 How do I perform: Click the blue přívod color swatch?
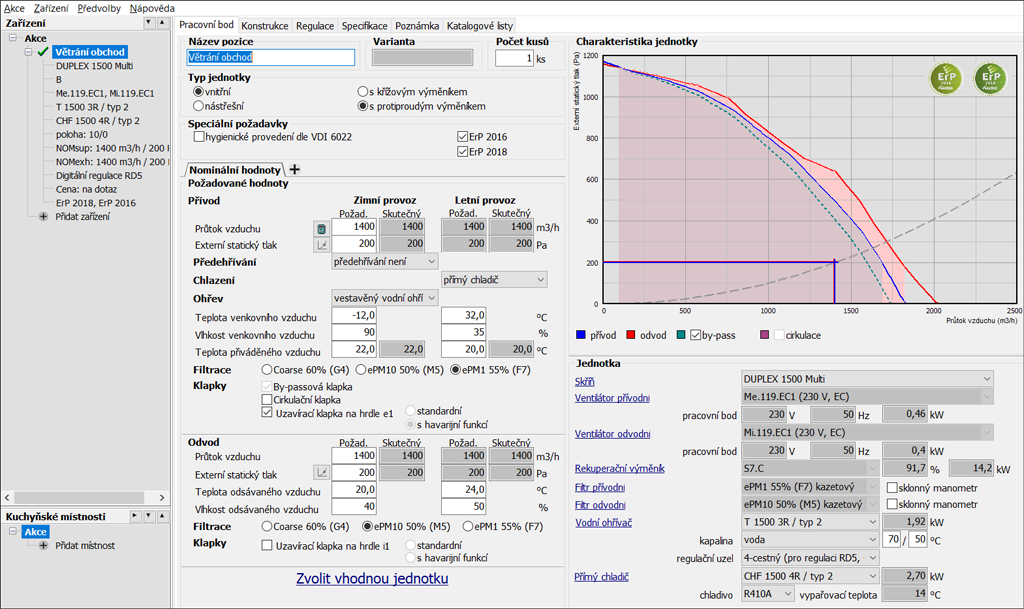pyautogui.click(x=581, y=335)
